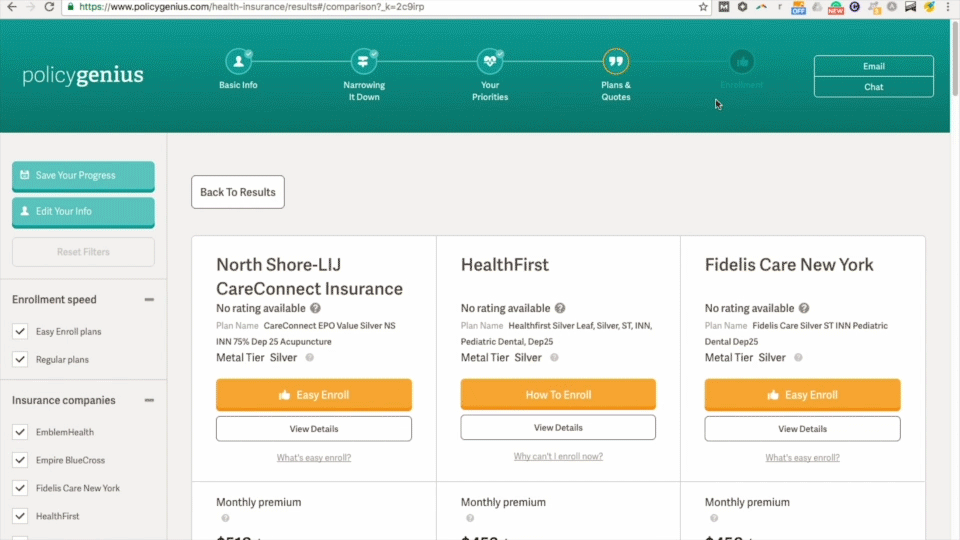960x540 pixels.
Task: Click the rating help icon for HealthFirst
Action: (560, 308)
